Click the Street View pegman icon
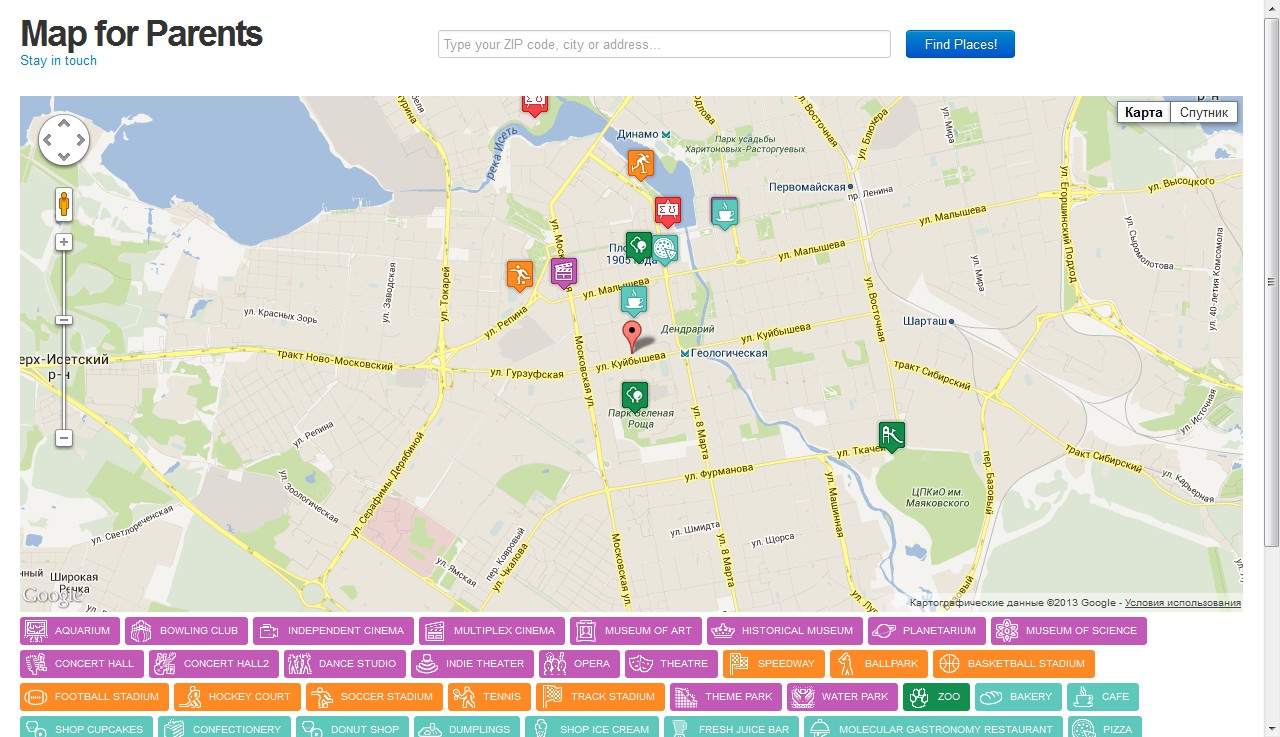Viewport: 1280px width, 737px height. coord(64,203)
